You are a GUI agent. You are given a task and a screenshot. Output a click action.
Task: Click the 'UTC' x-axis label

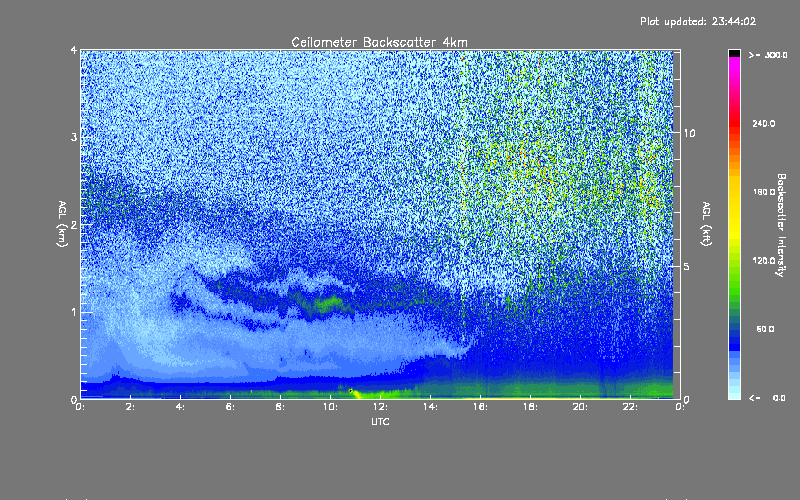pyautogui.click(x=380, y=421)
